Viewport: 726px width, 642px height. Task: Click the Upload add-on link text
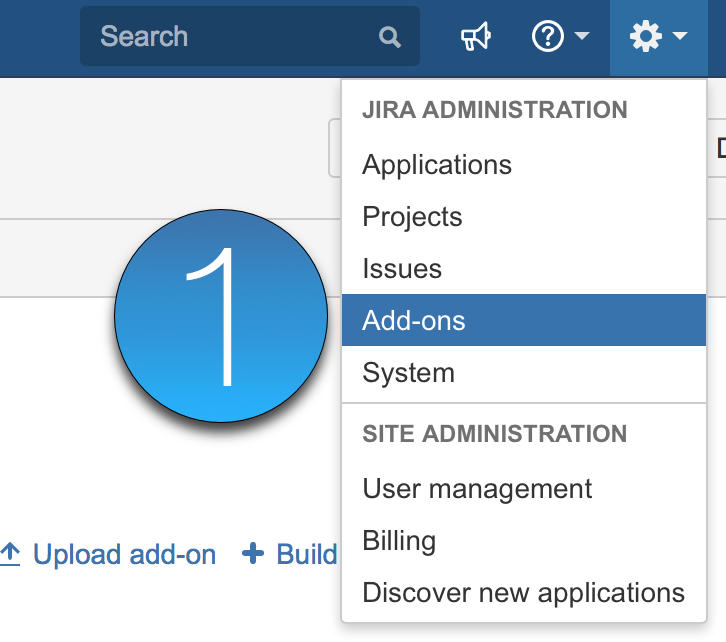124,555
